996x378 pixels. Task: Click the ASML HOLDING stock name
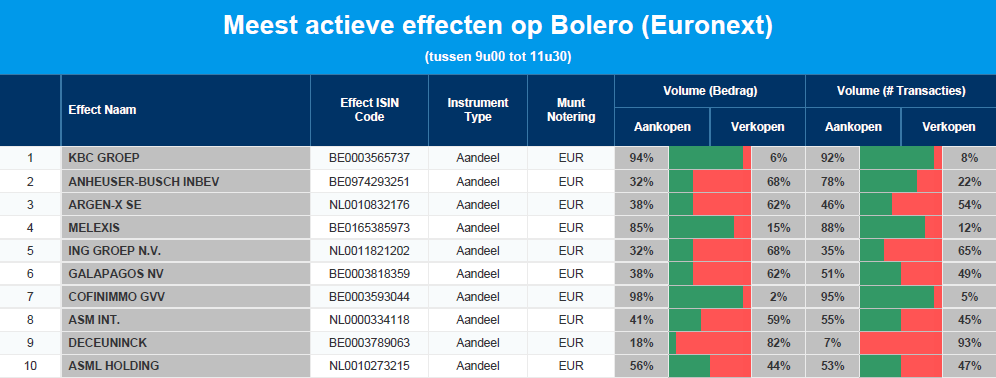(114, 365)
